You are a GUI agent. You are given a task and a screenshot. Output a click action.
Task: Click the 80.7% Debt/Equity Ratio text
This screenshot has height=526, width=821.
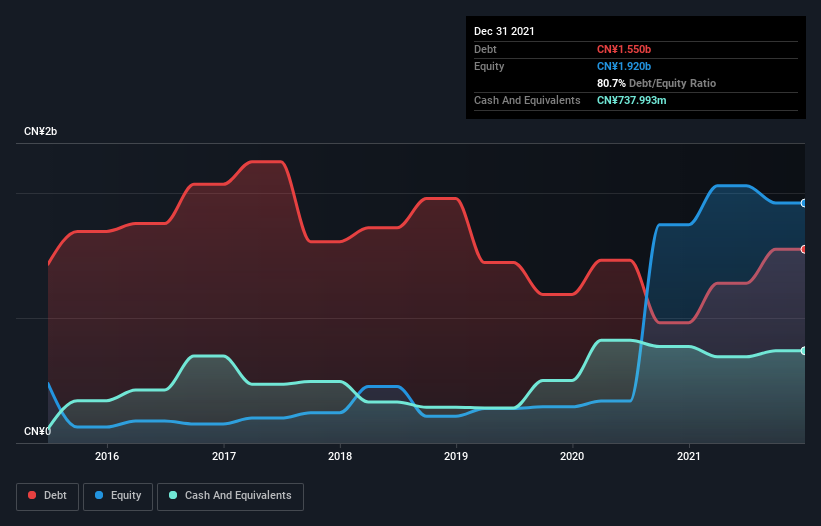pyautogui.click(x=656, y=83)
